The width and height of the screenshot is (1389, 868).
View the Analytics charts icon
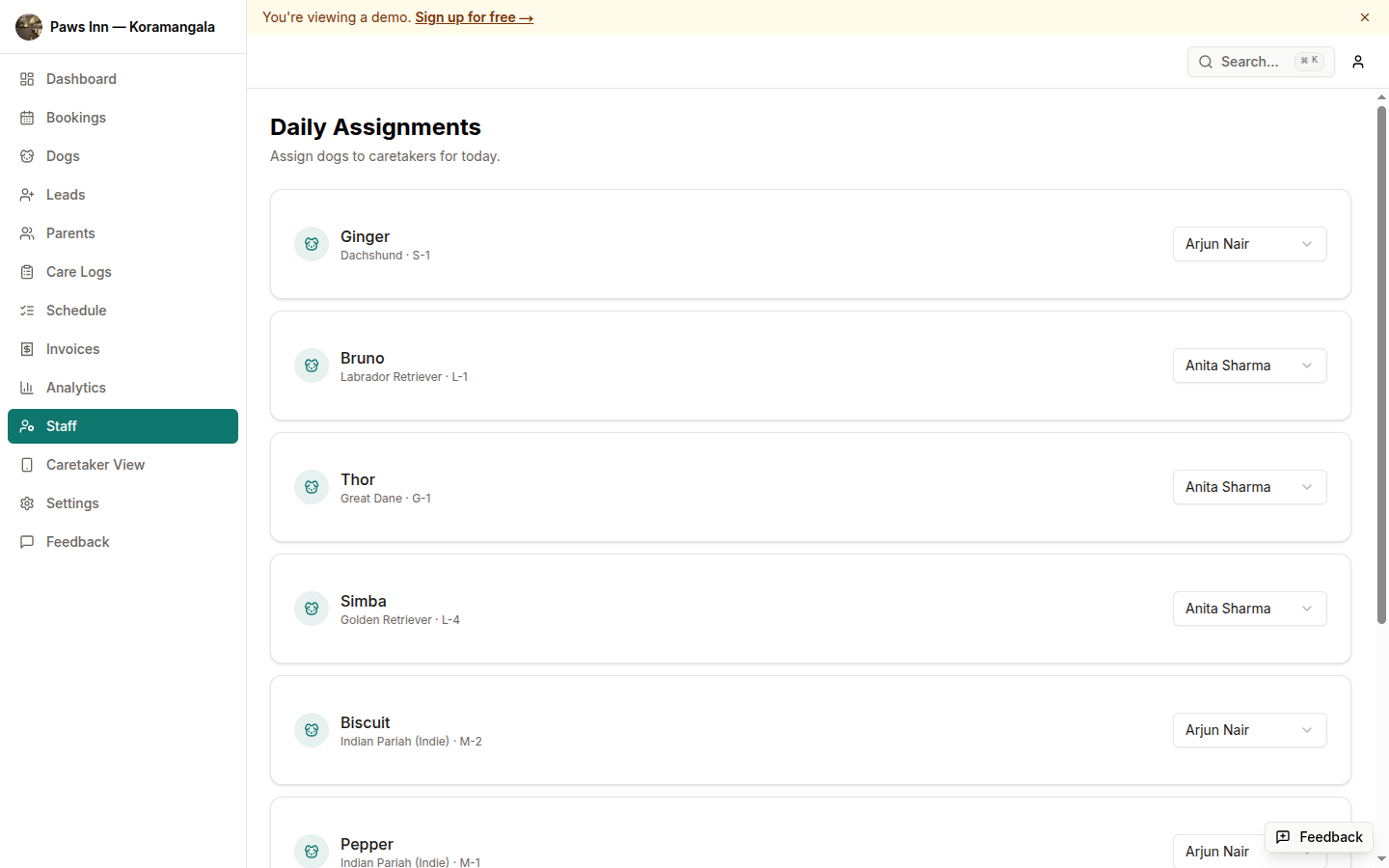click(x=27, y=387)
